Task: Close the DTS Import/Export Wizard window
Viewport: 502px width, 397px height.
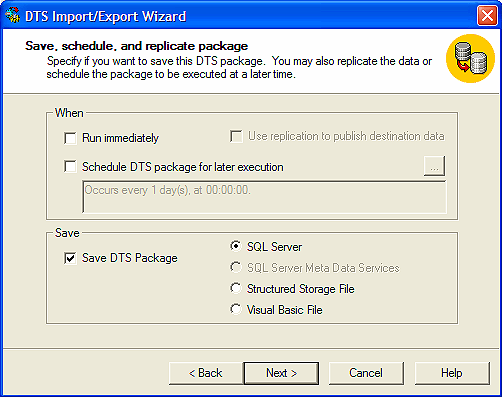Action: click(x=487, y=16)
